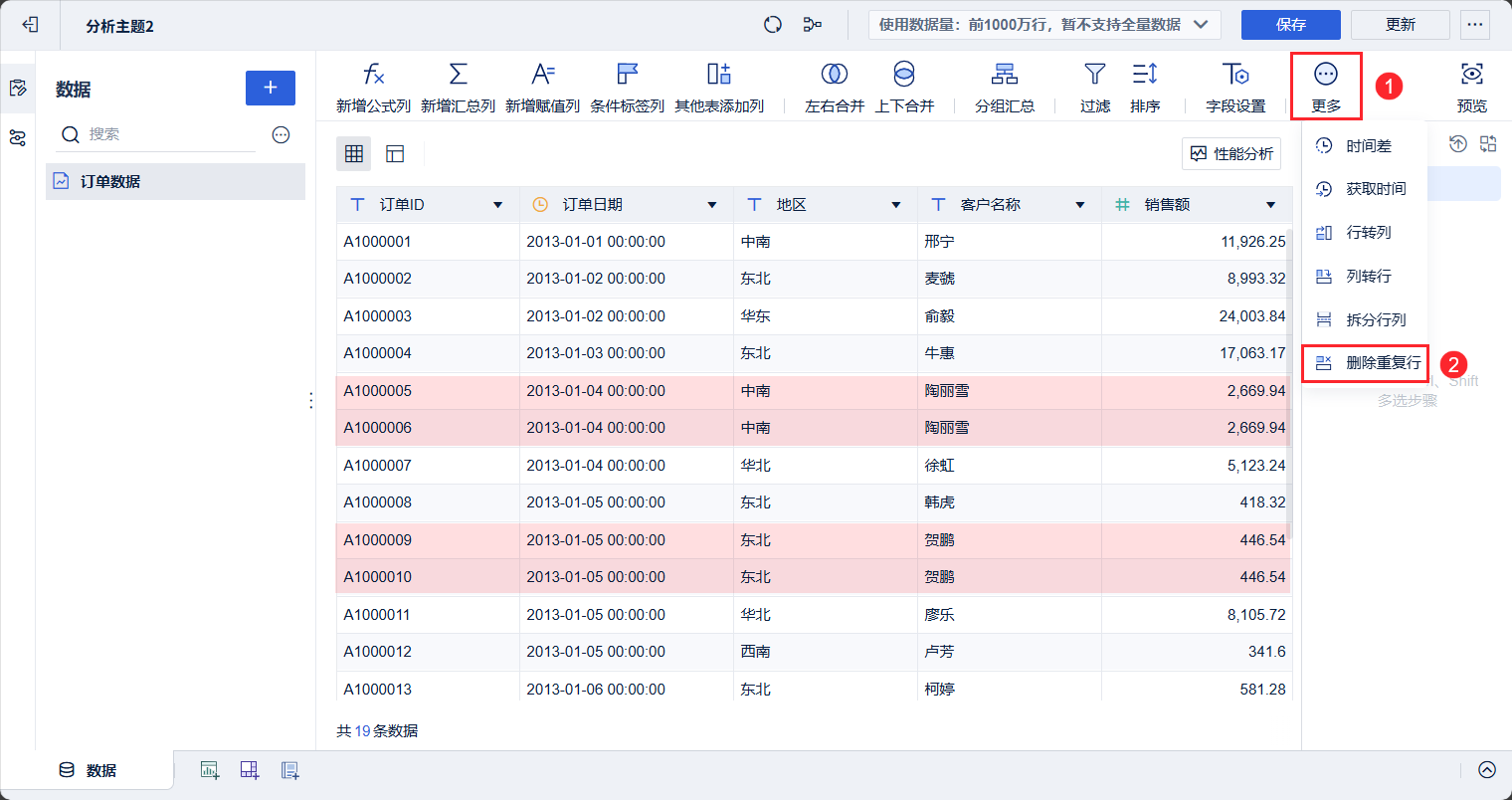Open the 地区 column header dropdown arrow
The width and height of the screenshot is (1512, 800).
tap(896, 205)
